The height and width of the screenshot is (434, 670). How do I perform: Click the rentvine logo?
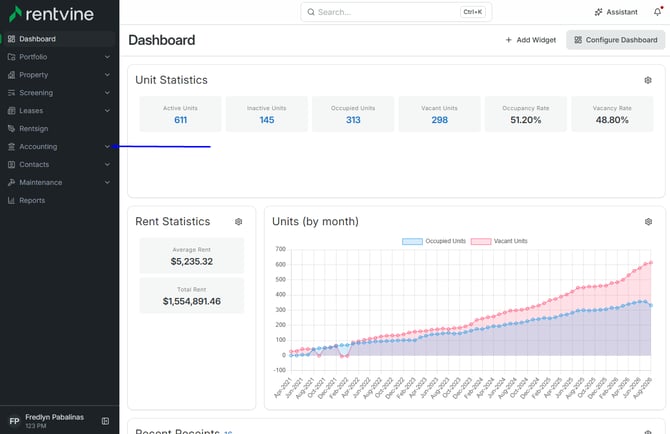point(51,14)
